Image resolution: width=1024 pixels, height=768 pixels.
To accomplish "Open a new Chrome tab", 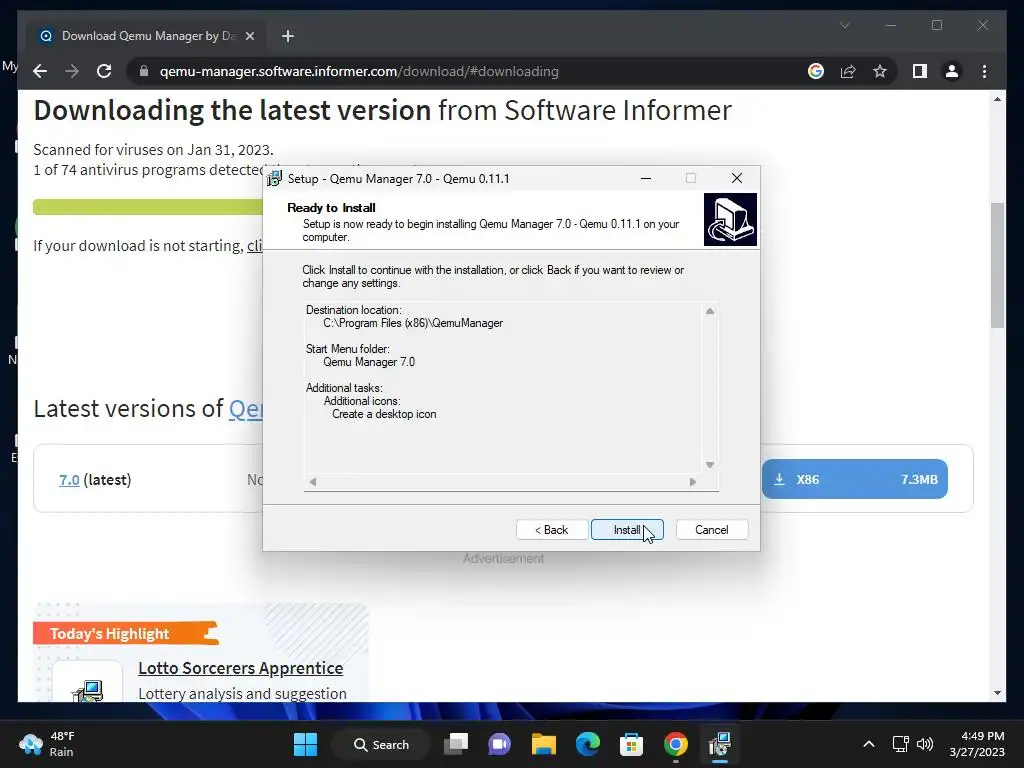I will coord(288,36).
